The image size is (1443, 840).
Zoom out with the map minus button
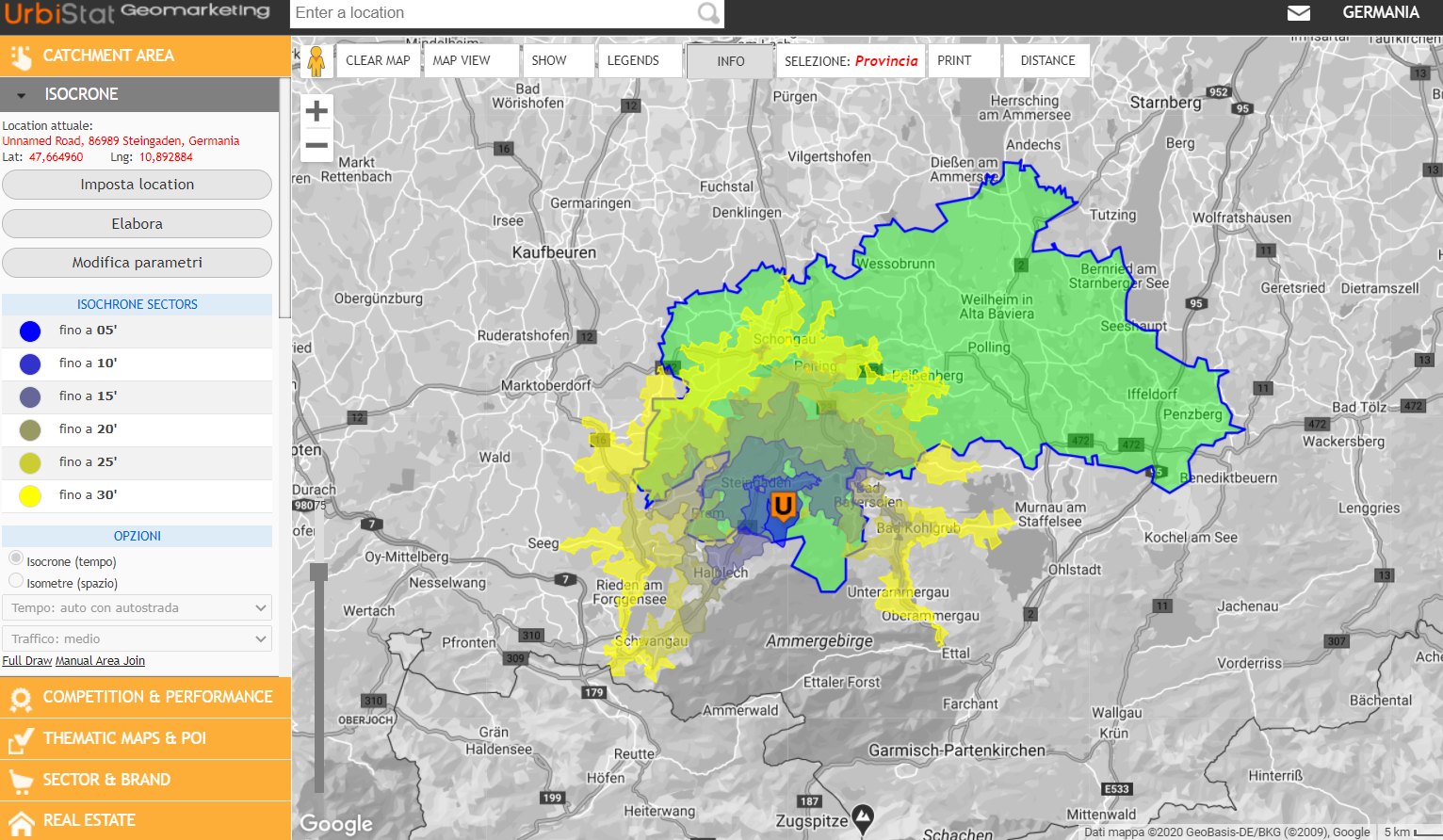(x=316, y=145)
